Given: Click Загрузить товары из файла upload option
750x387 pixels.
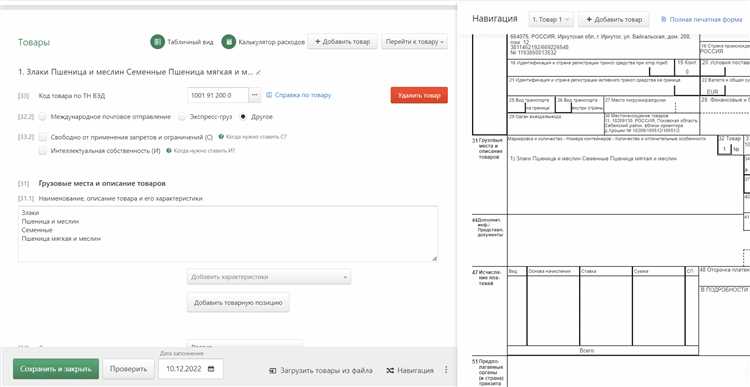Looking at the screenshot, I should [x=321, y=370].
